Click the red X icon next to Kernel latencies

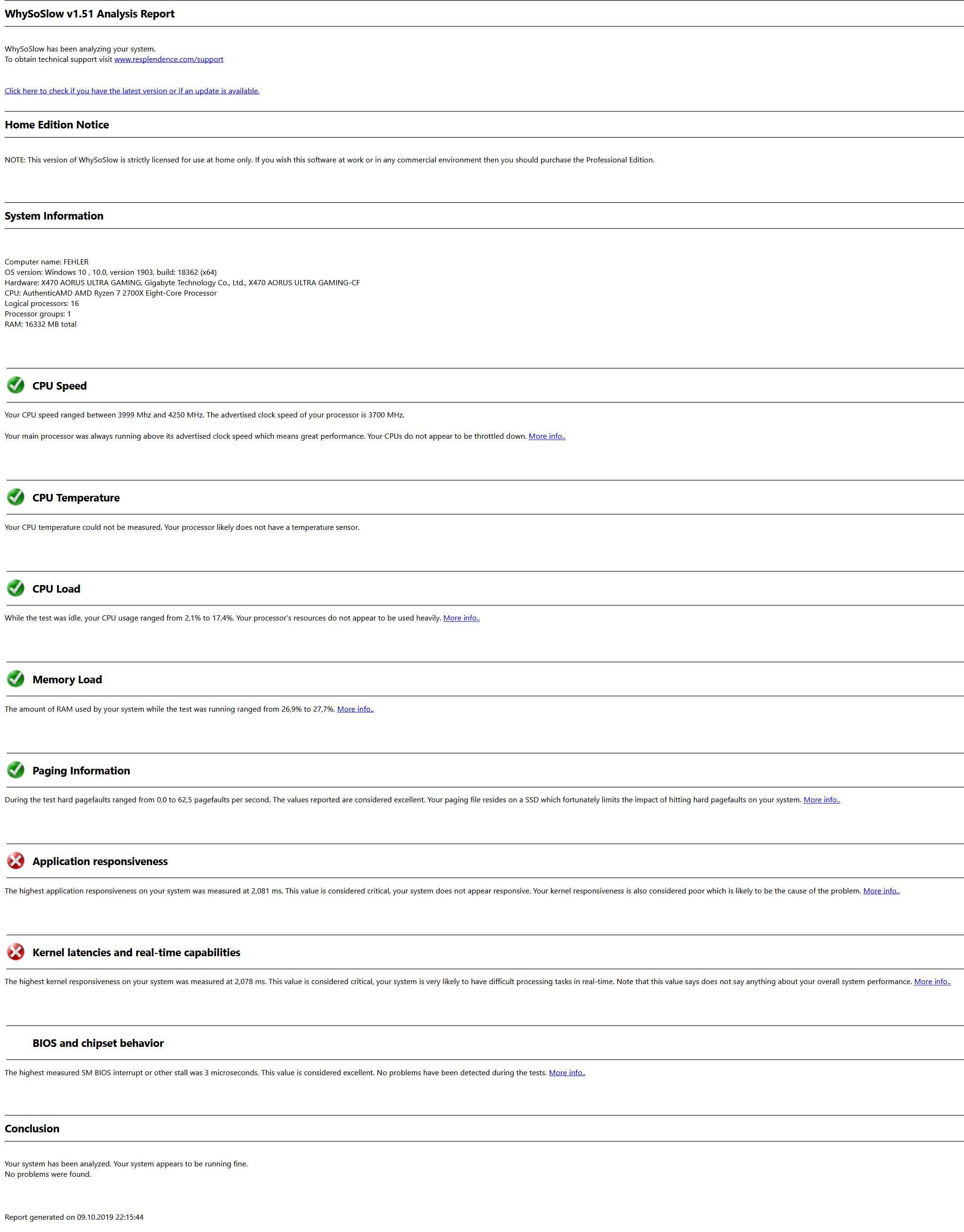coord(16,952)
